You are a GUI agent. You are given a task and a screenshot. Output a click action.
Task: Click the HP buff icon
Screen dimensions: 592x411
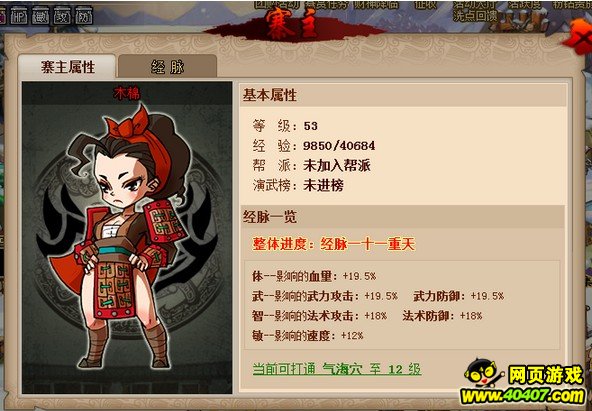[19, 16]
